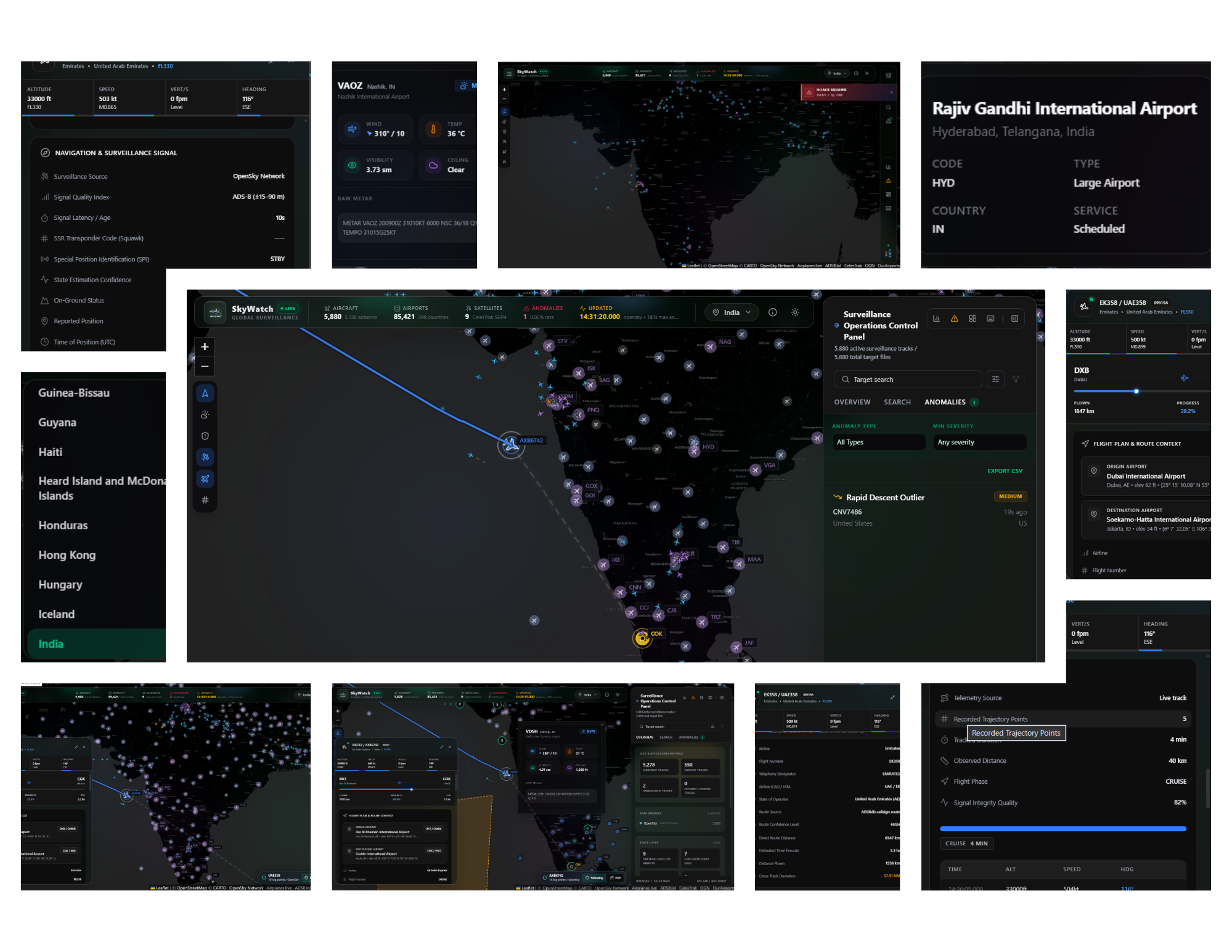1232x952 pixels.
Task: Open the All Types anomaly dropdown
Action: [x=878, y=442]
